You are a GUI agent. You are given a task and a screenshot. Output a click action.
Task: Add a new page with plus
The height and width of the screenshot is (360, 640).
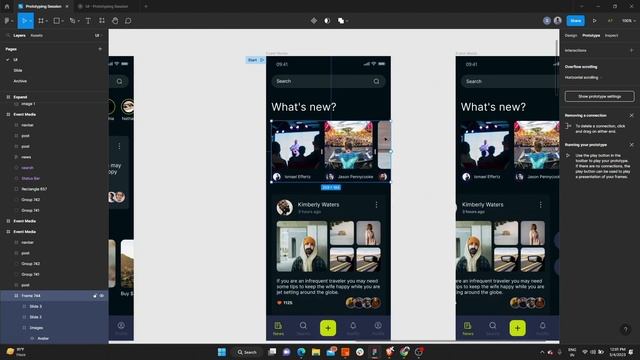[100, 49]
